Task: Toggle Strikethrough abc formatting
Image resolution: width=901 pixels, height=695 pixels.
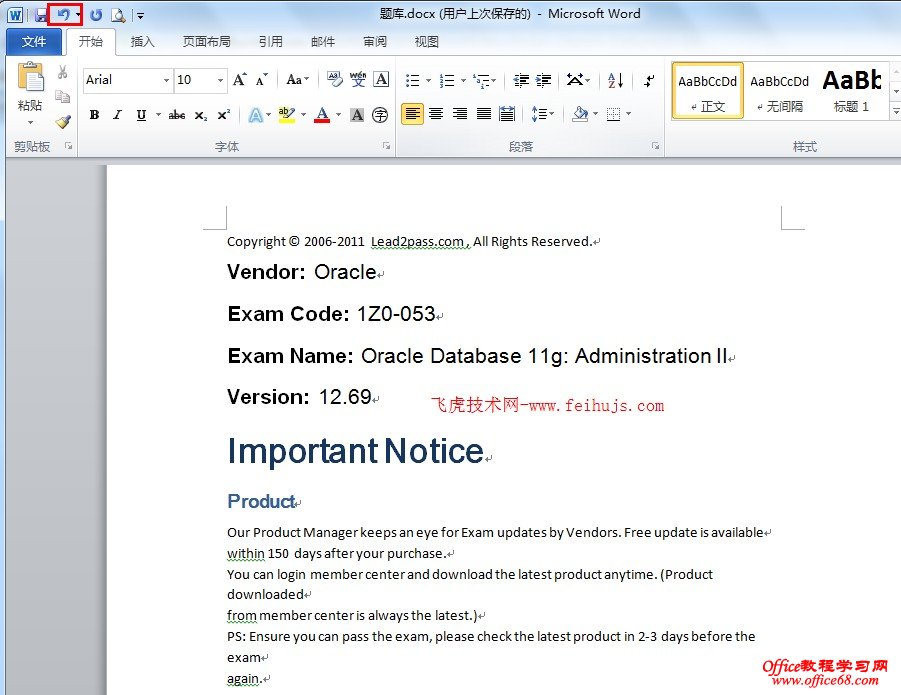Action: pyautogui.click(x=176, y=115)
